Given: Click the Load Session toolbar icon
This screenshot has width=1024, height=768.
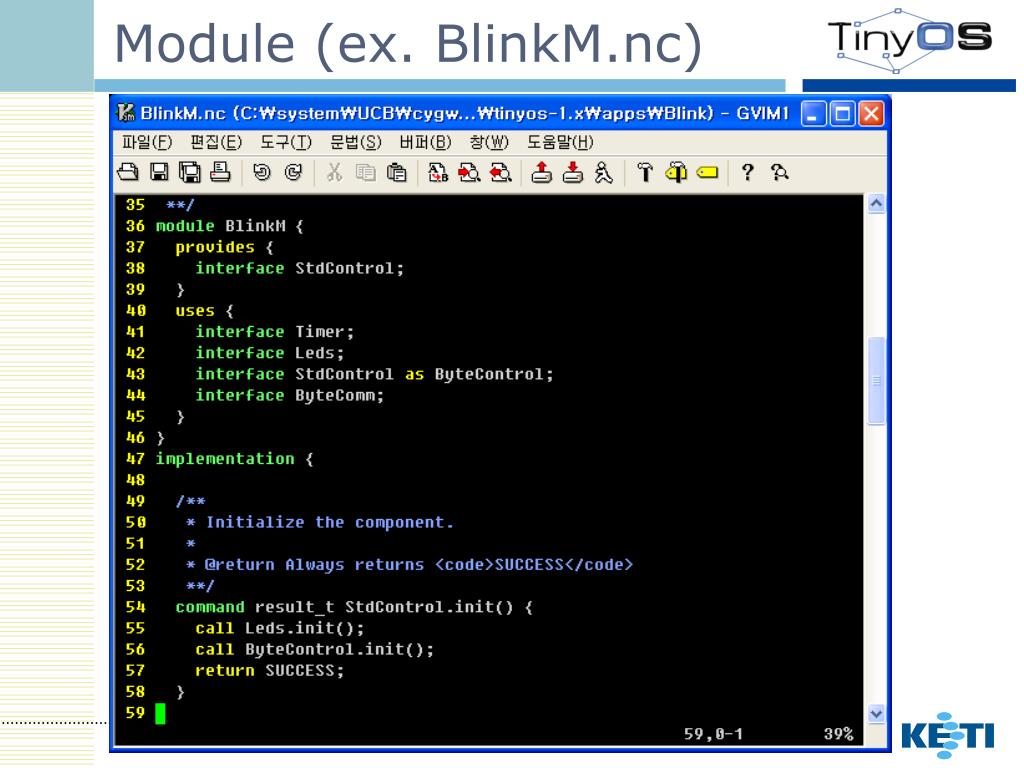Looking at the screenshot, I should click(541, 172).
